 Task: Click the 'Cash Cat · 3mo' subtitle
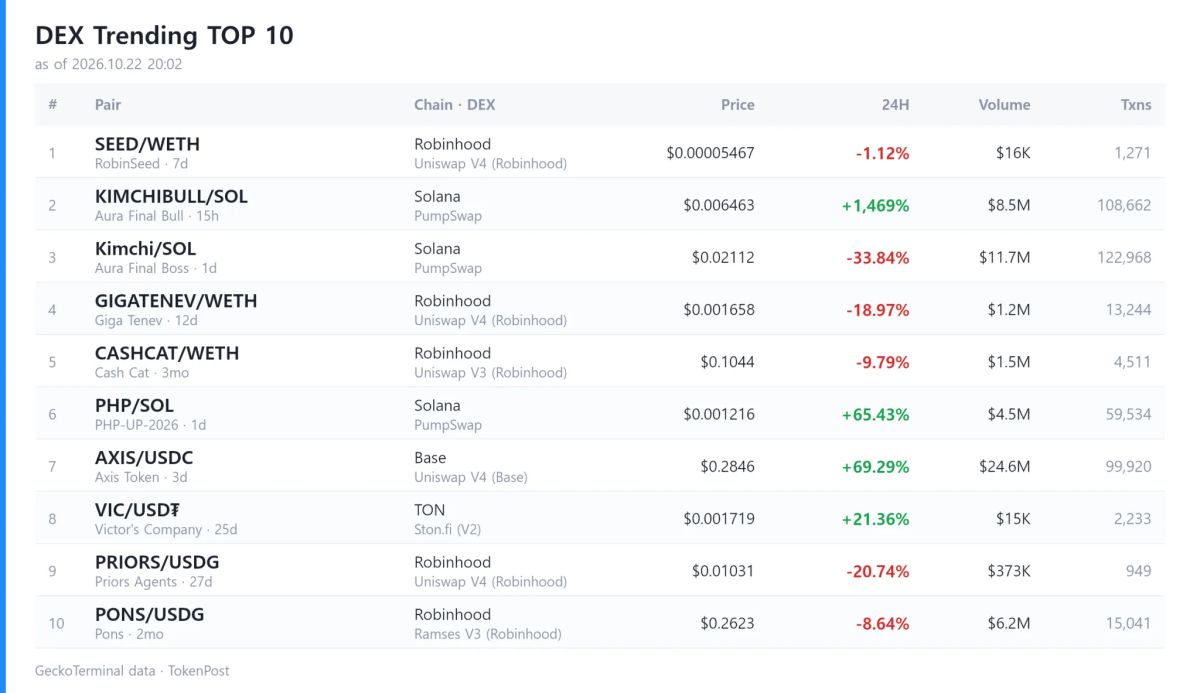tap(142, 372)
